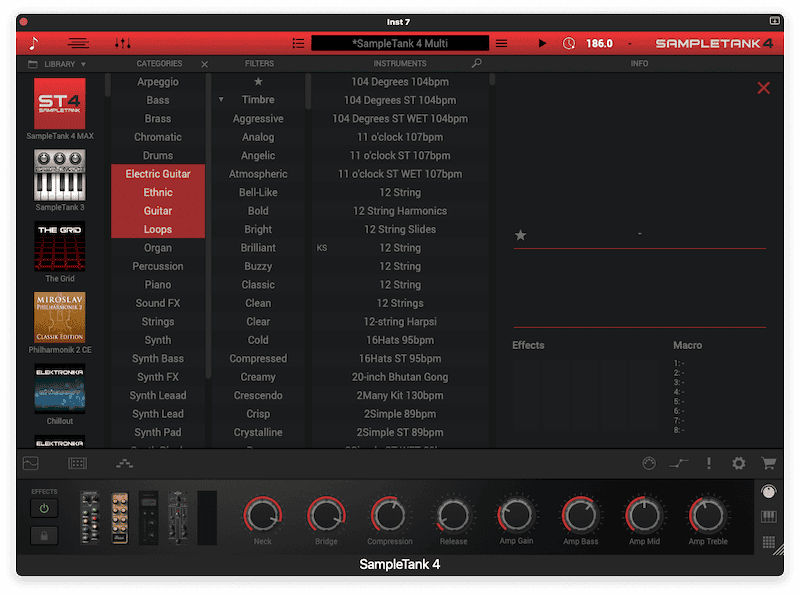Image resolution: width=800 pixels, height=595 pixels.
Task: Open the *SampleTank 4 Multi preset field
Action: point(400,43)
